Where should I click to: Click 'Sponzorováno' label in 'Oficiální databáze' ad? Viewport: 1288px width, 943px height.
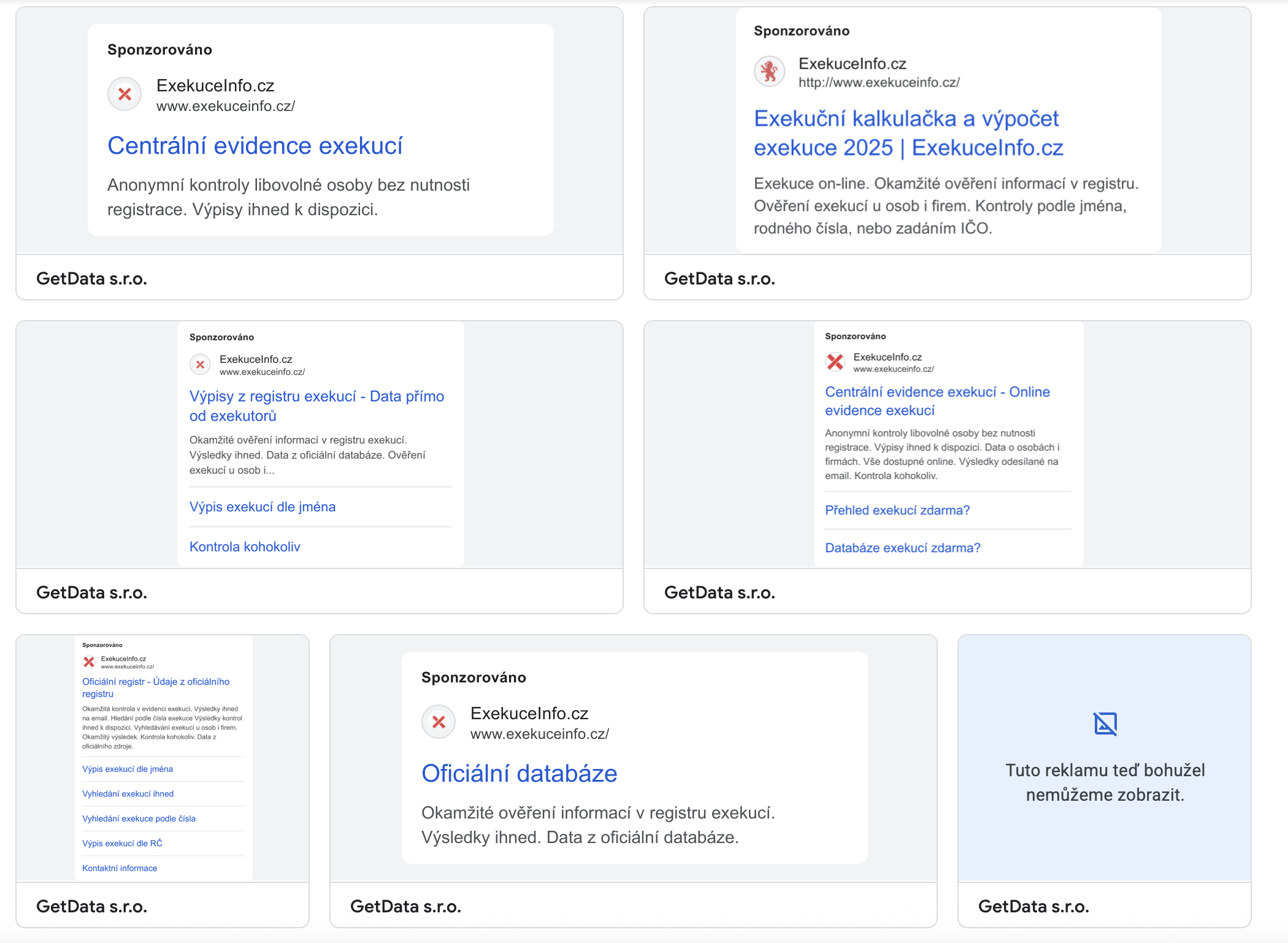[x=473, y=678]
